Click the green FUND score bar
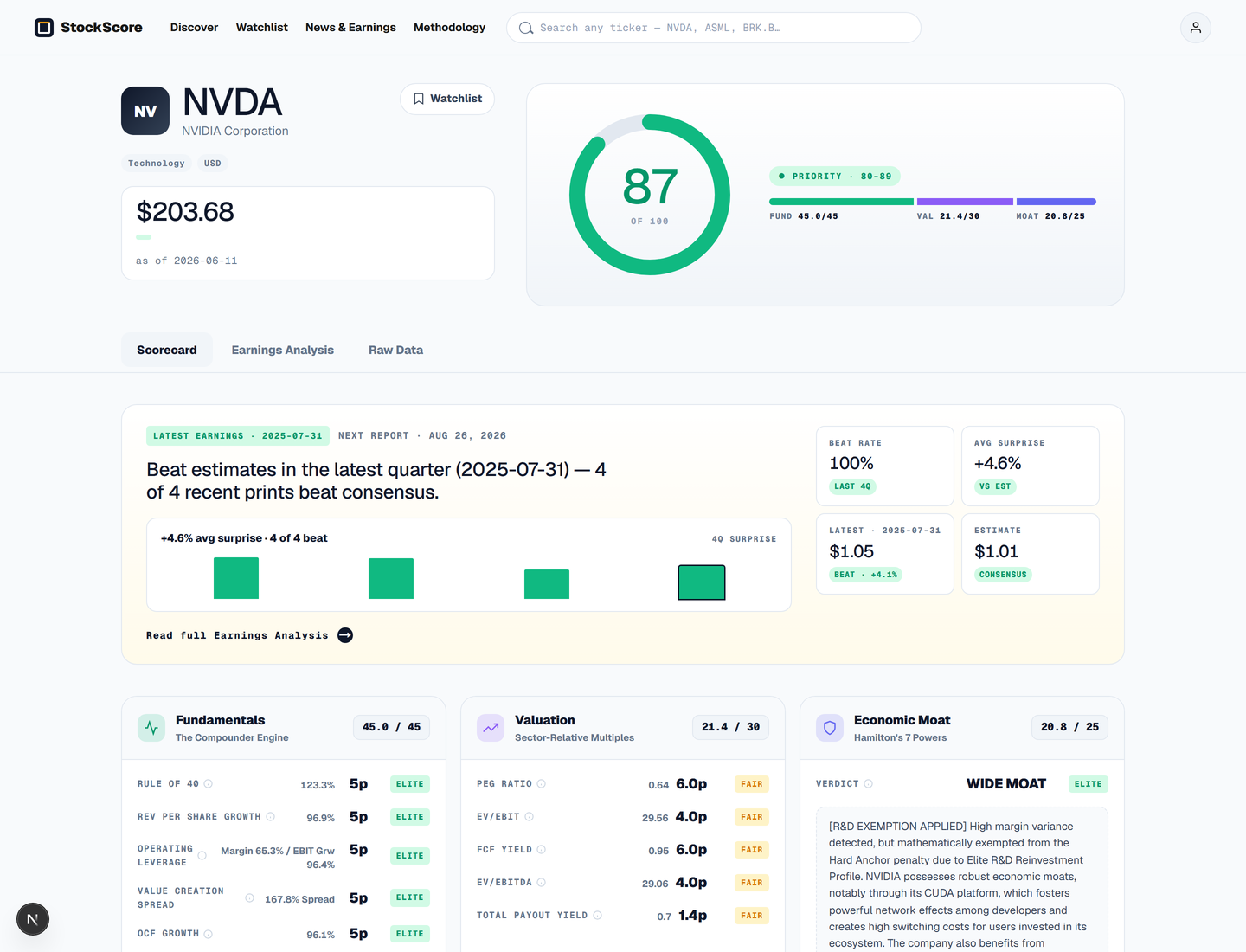Viewport: 1246px width, 952px height. pyautogui.click(x=841, y=202)
